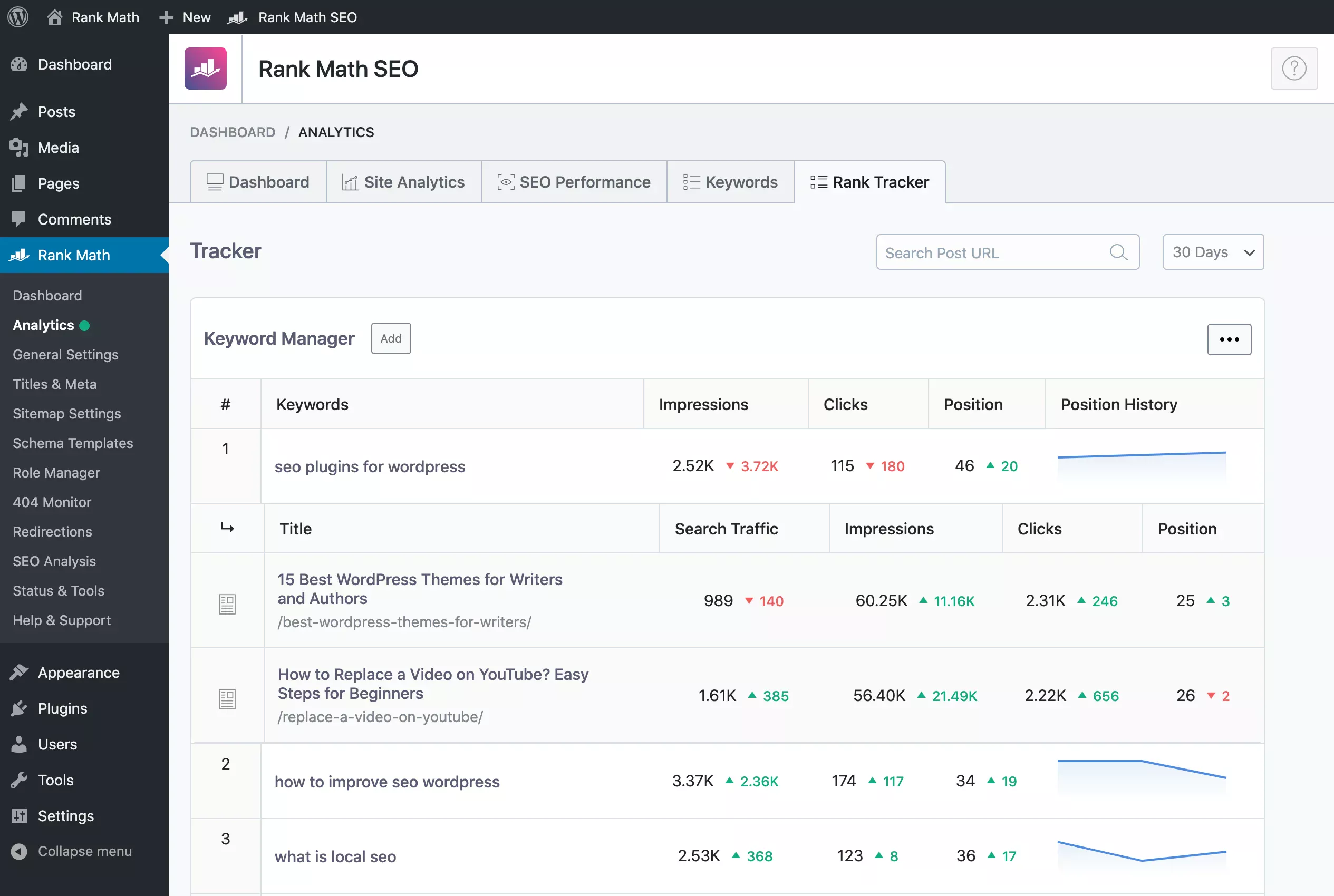Click the Add keyword button
This screenshot has width=1334, height=896.
pos(391,338)
